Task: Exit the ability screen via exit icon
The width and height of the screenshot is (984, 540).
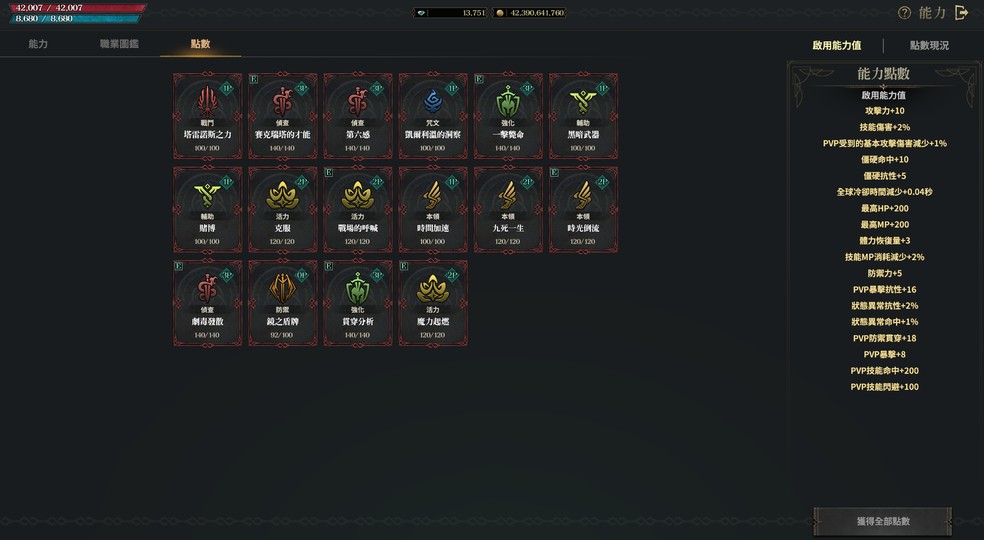Action: pyautogui.click(x=961, y=13)
